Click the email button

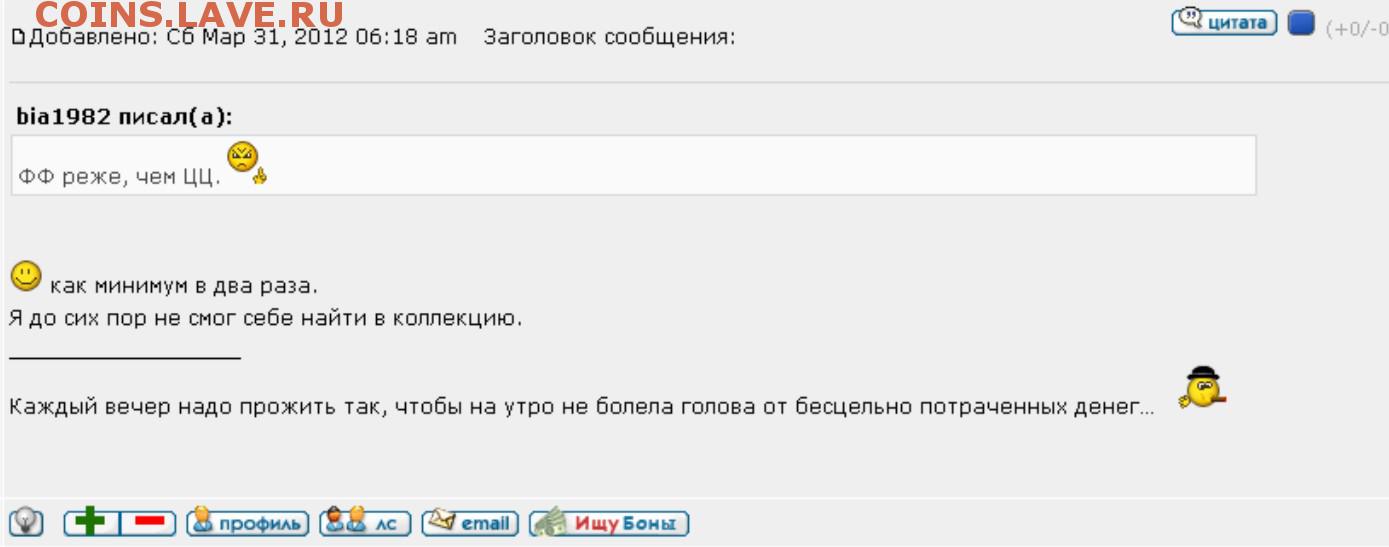470,522
